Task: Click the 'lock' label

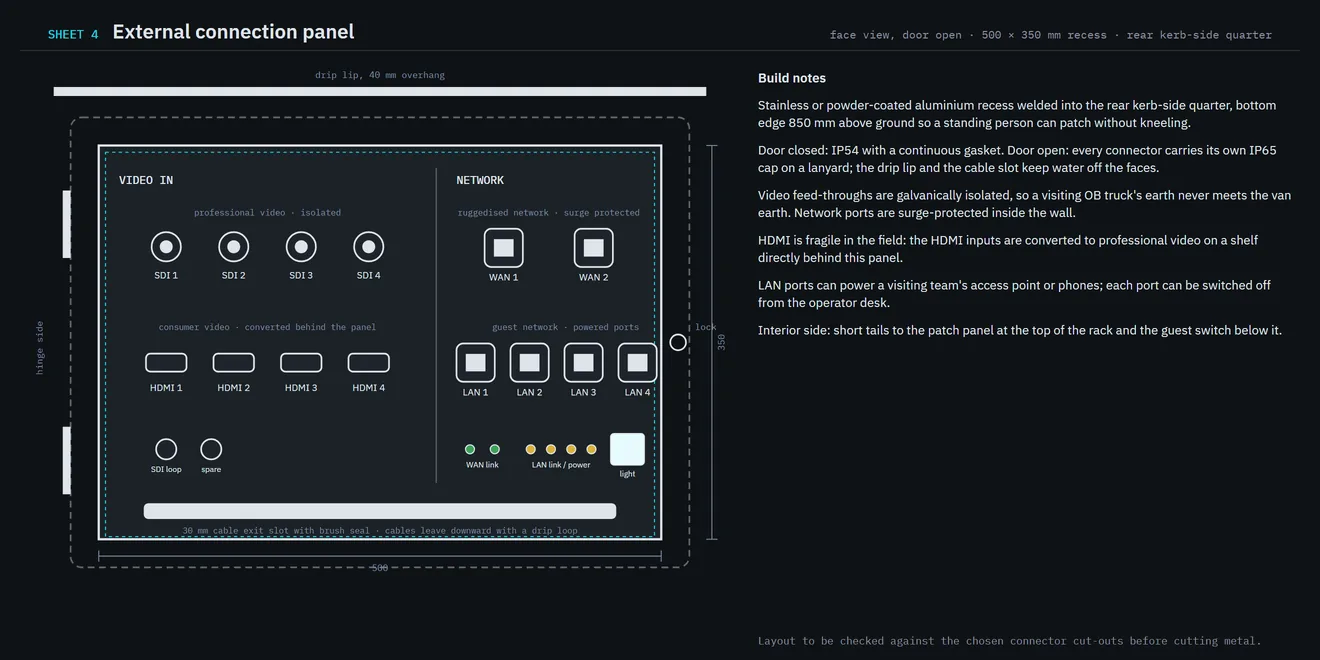Action: pyautogui.click(x=706, y=327)
